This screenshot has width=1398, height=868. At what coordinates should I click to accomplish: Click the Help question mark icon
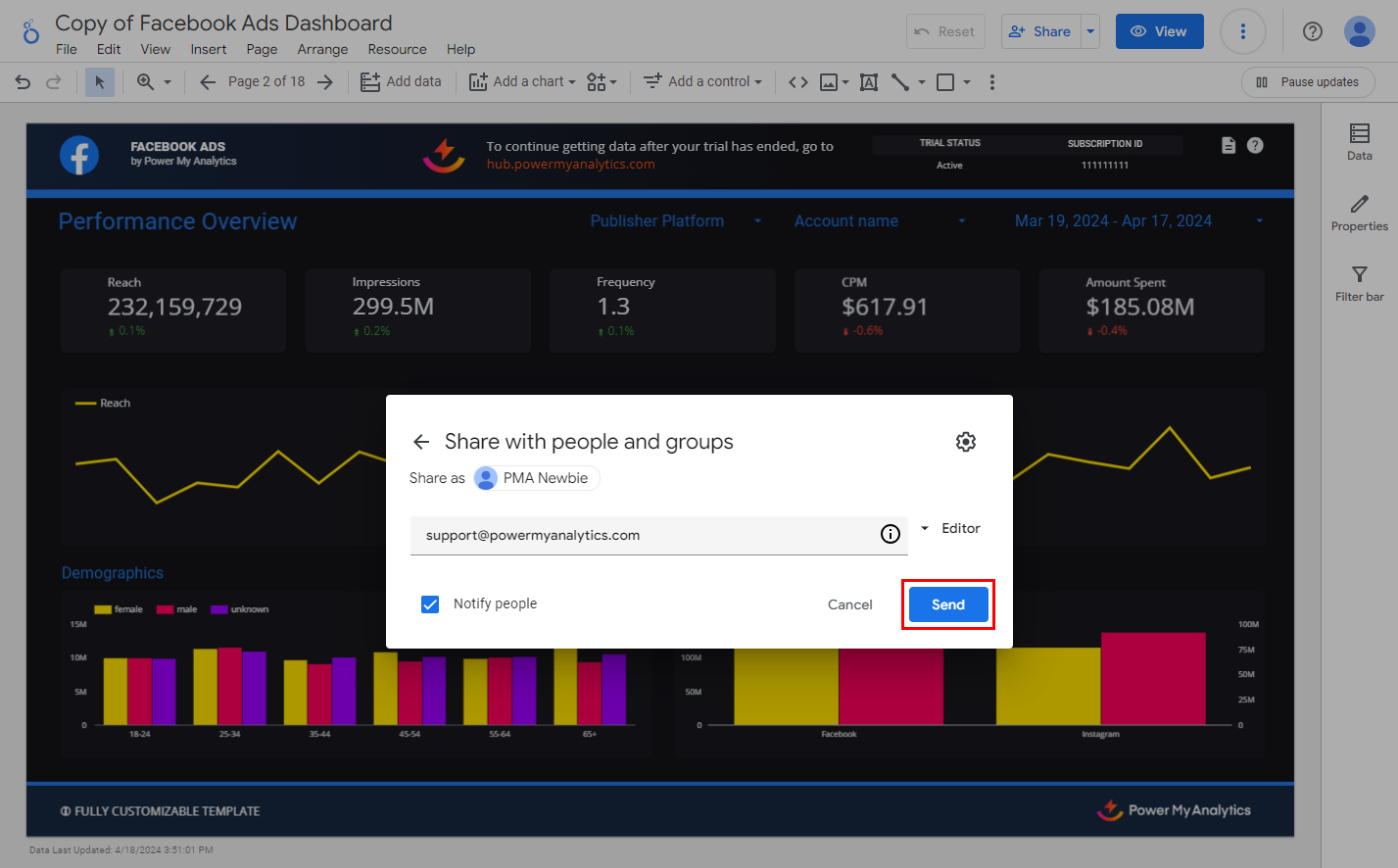pyautogui.click(x=1313, y=31)
